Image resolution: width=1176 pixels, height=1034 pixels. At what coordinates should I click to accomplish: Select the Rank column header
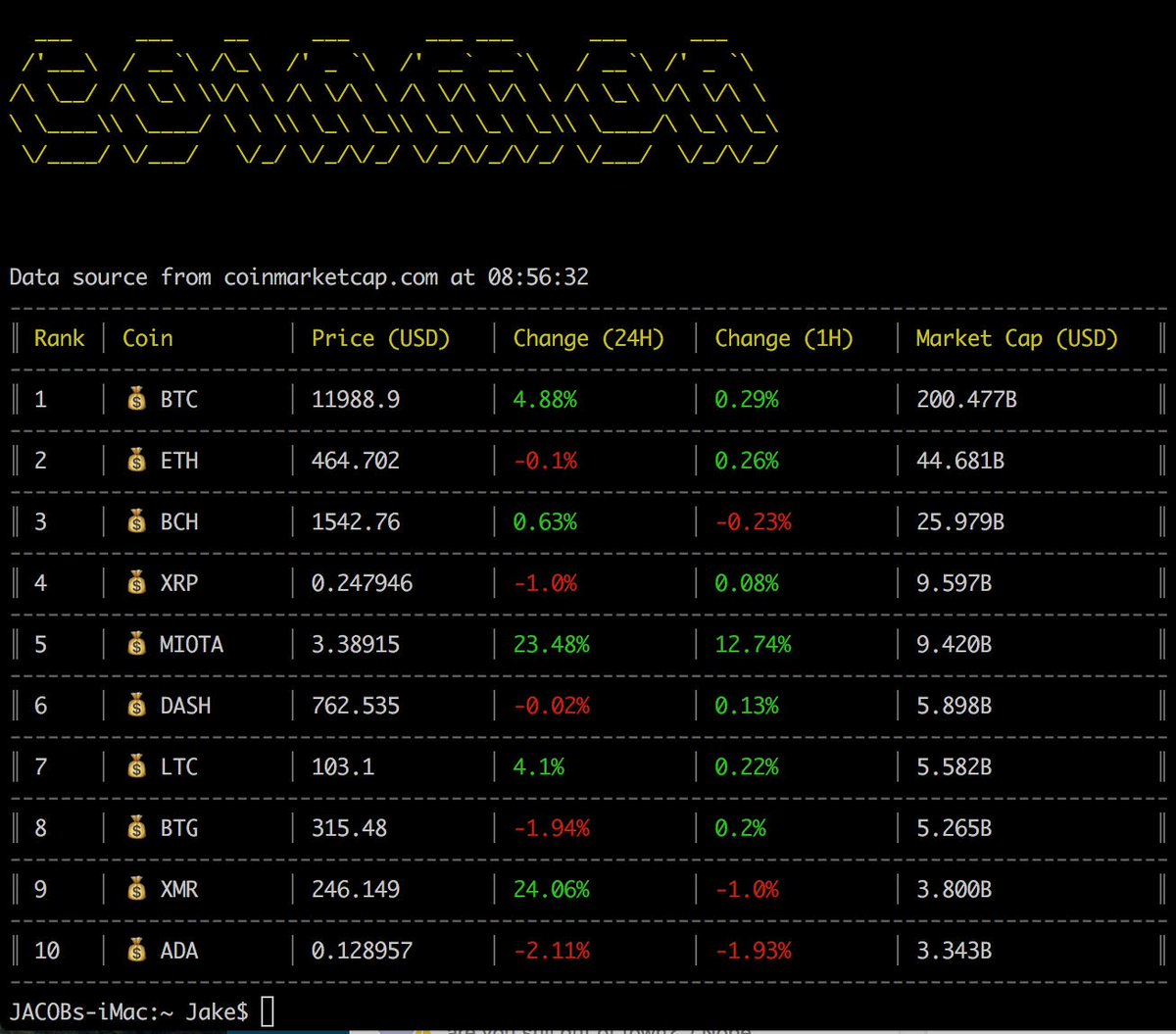(x=60, y=338)
